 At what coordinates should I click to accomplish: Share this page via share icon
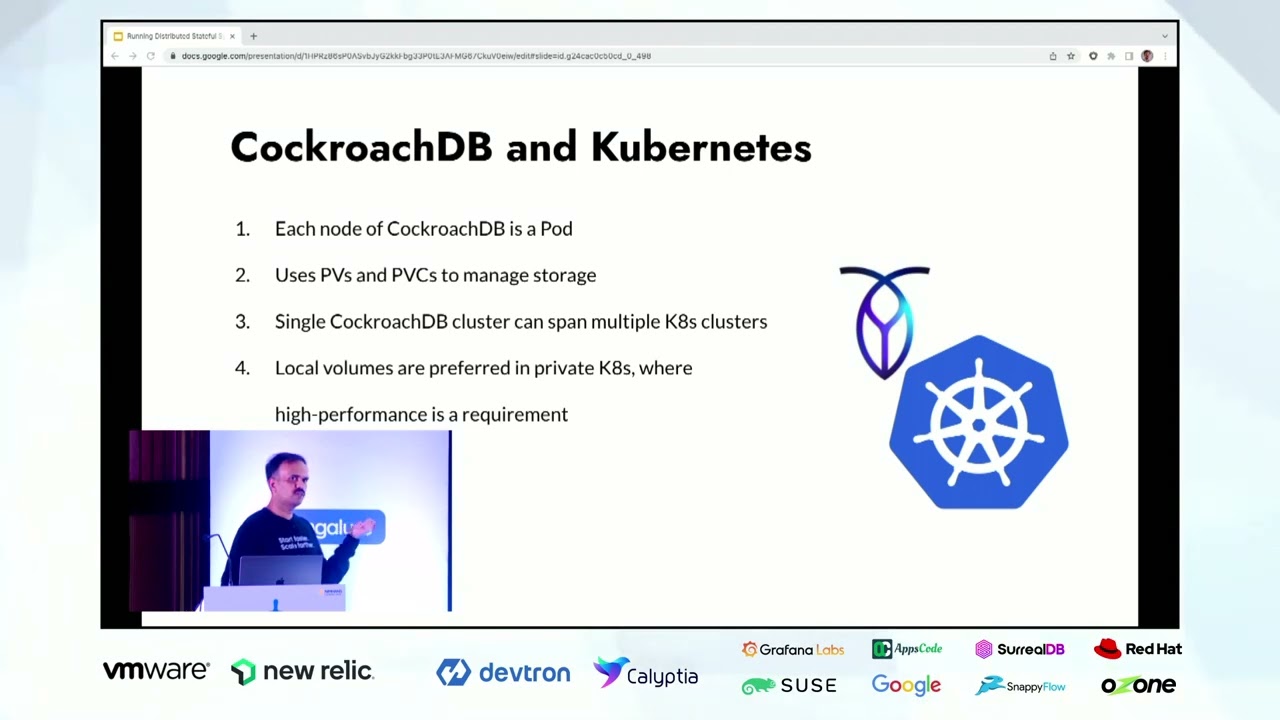1053,56
